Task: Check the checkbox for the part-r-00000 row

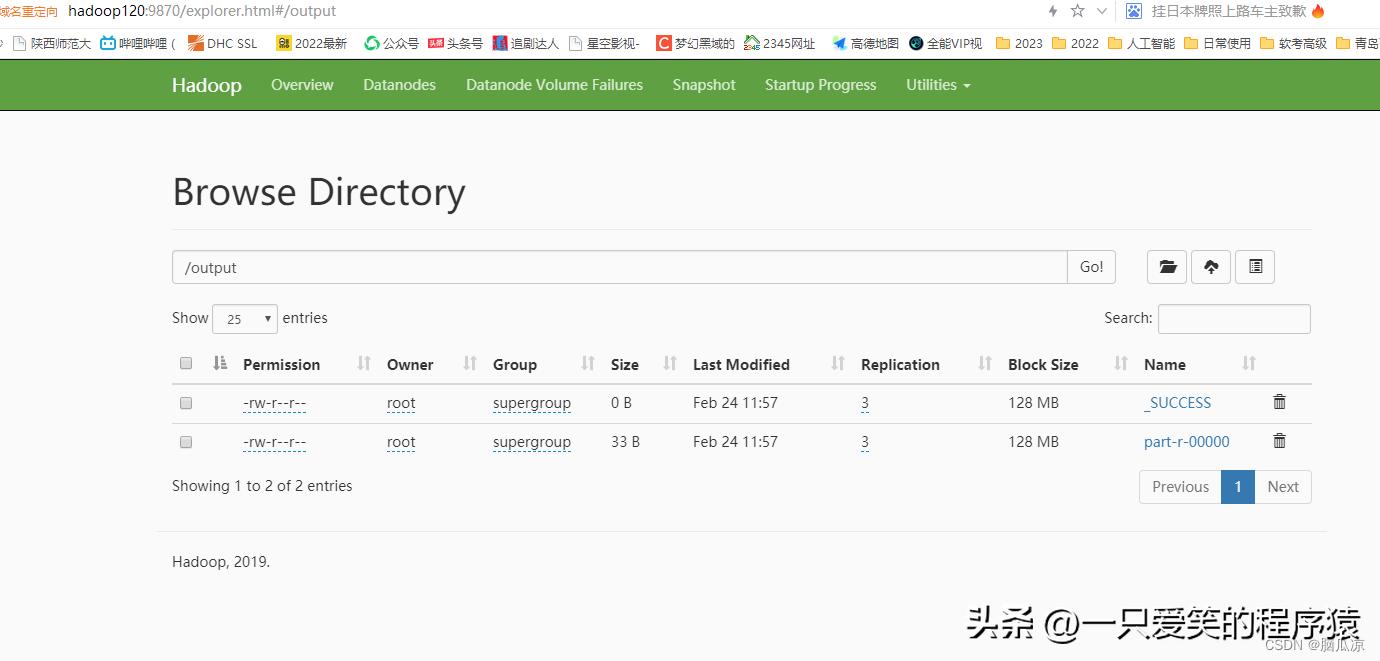Action: click(x=186, y=442)
